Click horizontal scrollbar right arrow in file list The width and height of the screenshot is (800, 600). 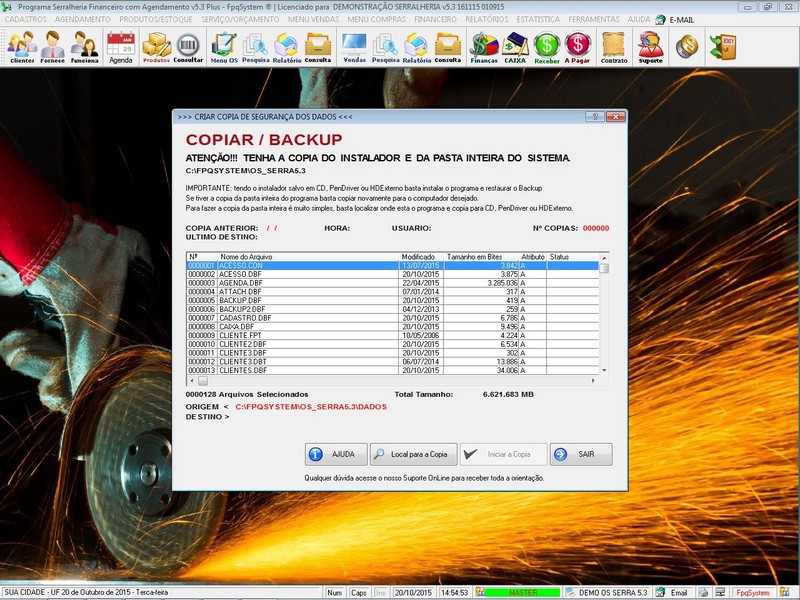point(593,381)
